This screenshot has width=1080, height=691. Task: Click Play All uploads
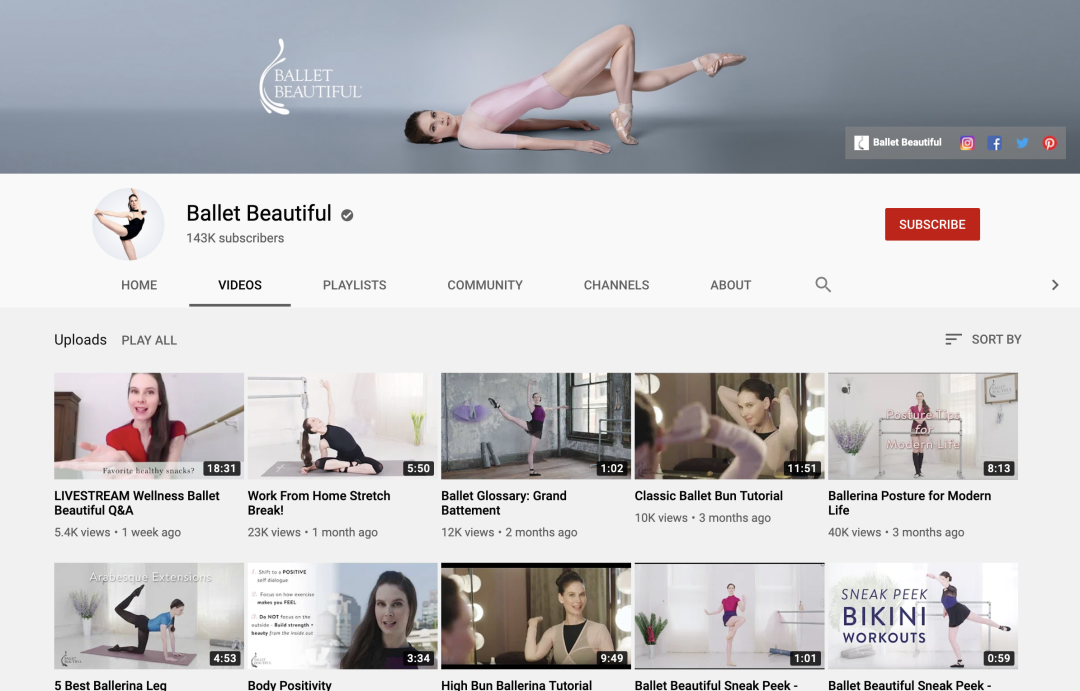149,340
